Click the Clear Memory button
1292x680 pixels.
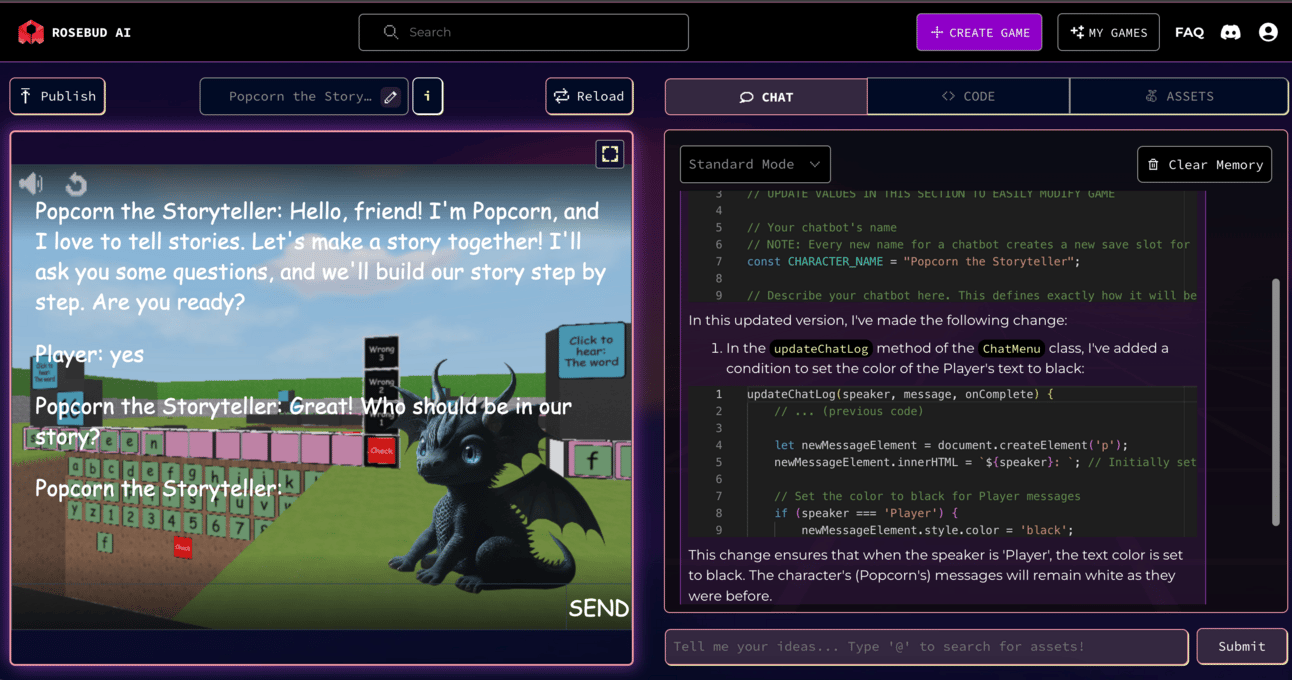[x=1204, y=164]
